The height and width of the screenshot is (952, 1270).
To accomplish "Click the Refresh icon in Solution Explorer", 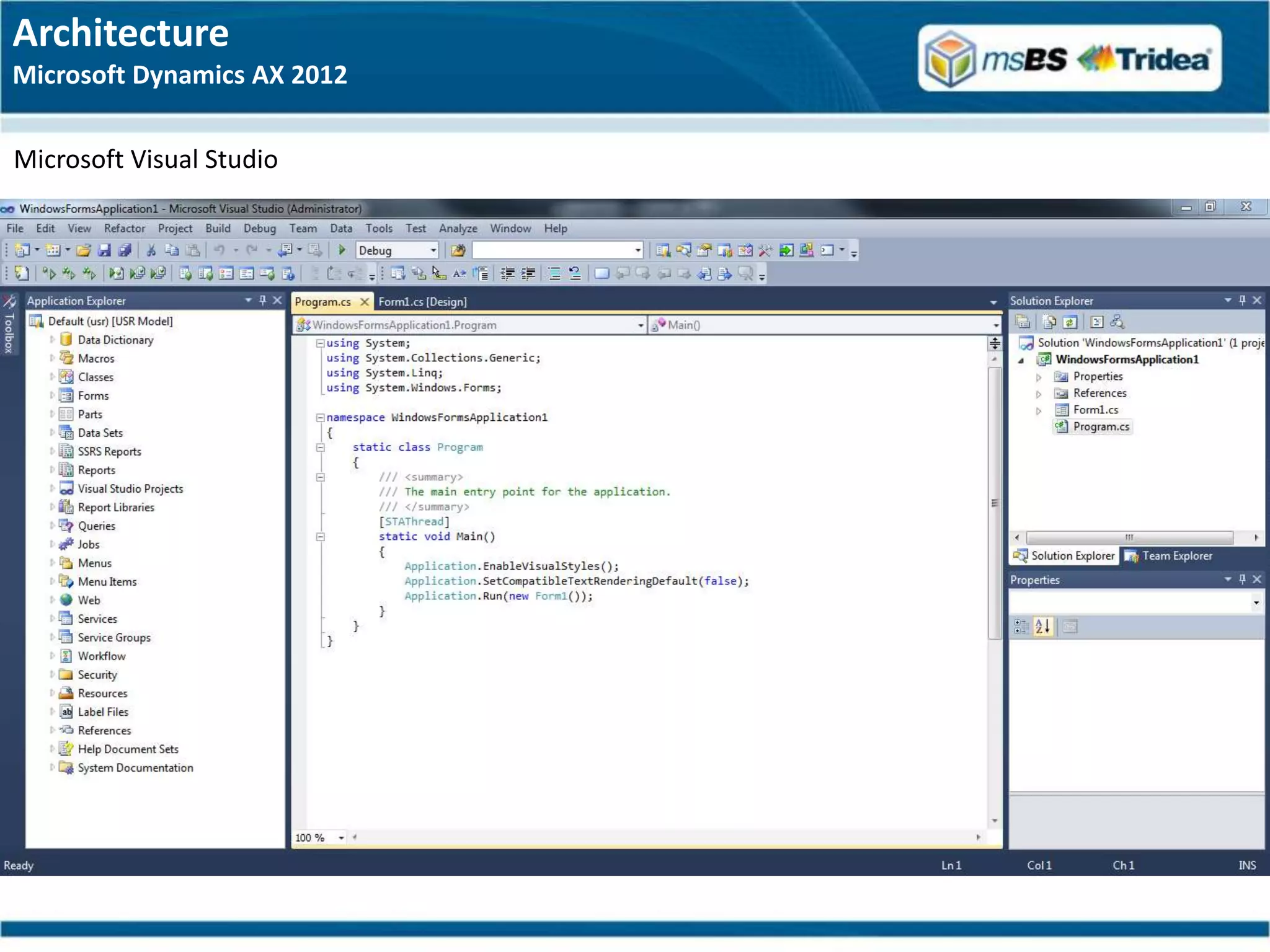I will pos(1070,322).
